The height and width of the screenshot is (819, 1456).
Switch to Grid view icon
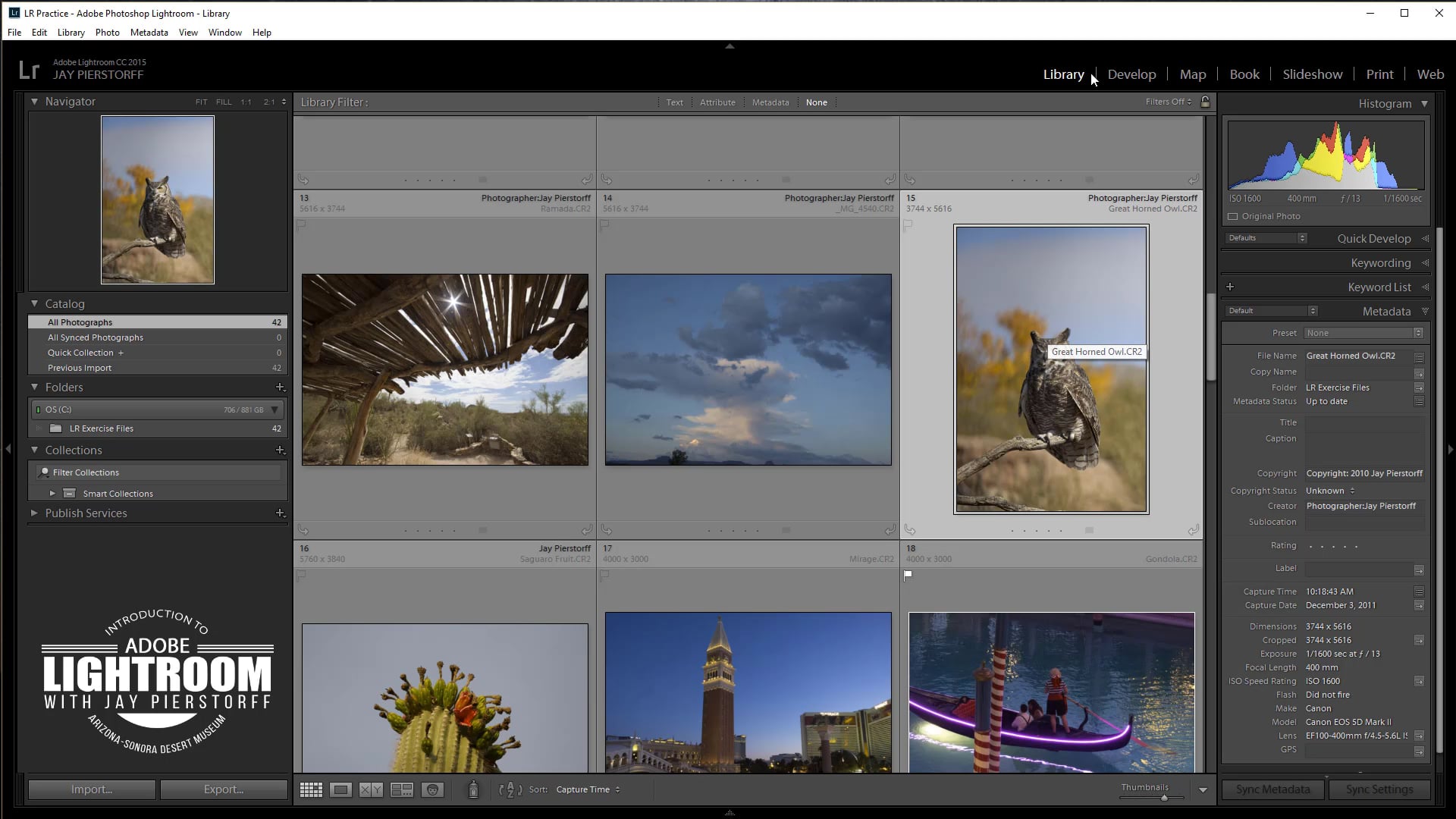pos(311,789)
